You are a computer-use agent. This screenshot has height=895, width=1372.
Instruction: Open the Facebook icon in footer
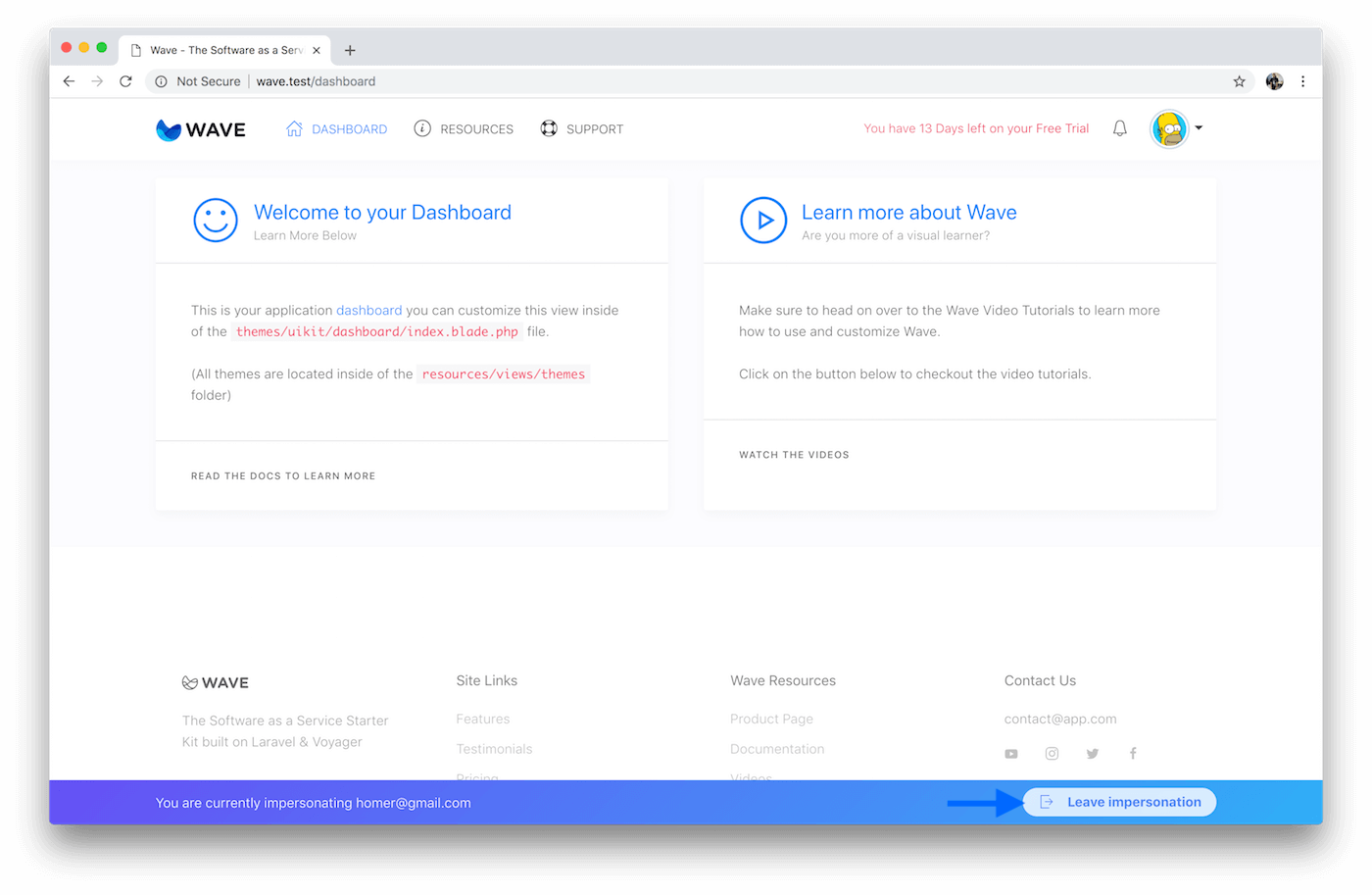pos(1133,754)
